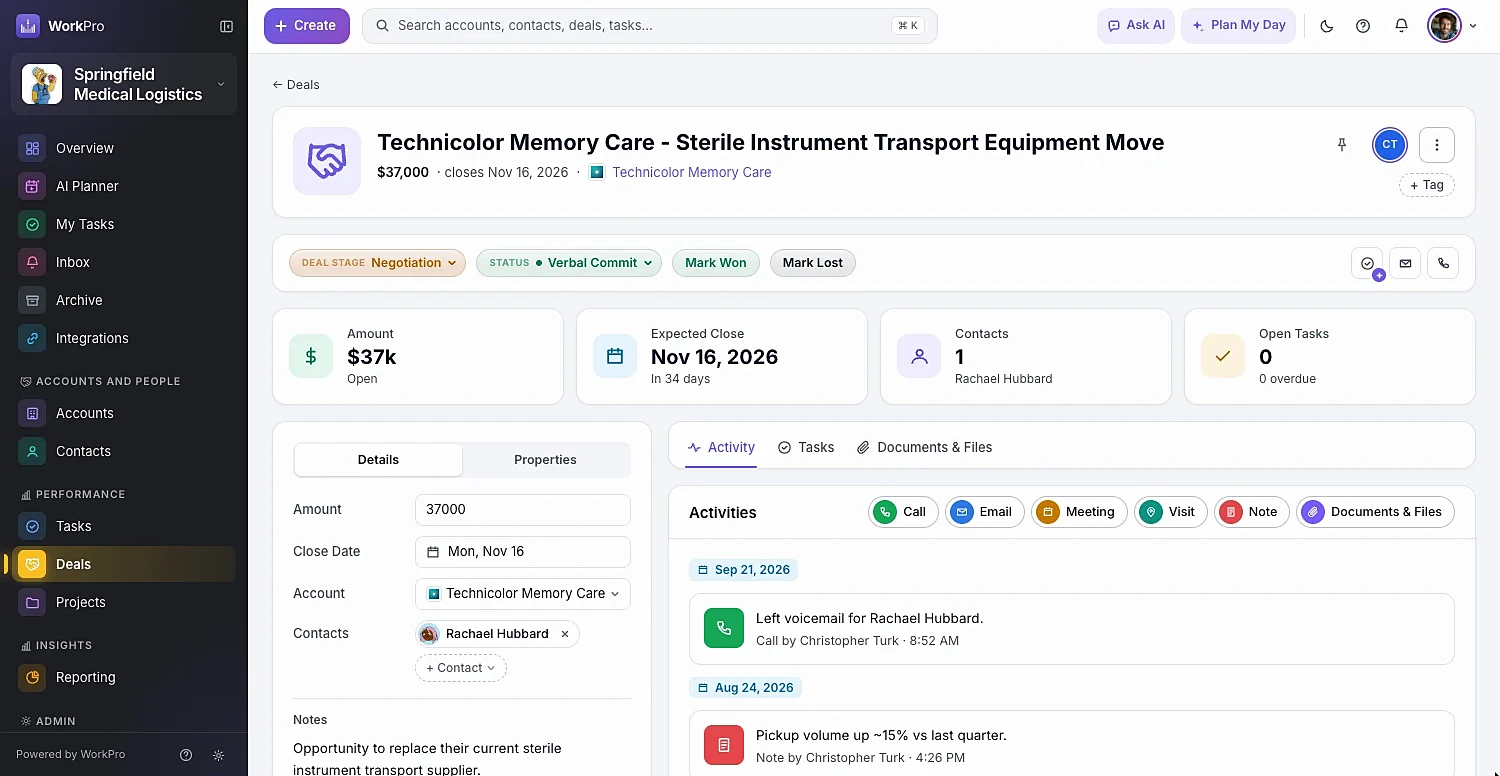Image resolution: width=1500 pixels, height=776 pixels.
Task: Click the Close Date field
Action: tap(523, 552)
